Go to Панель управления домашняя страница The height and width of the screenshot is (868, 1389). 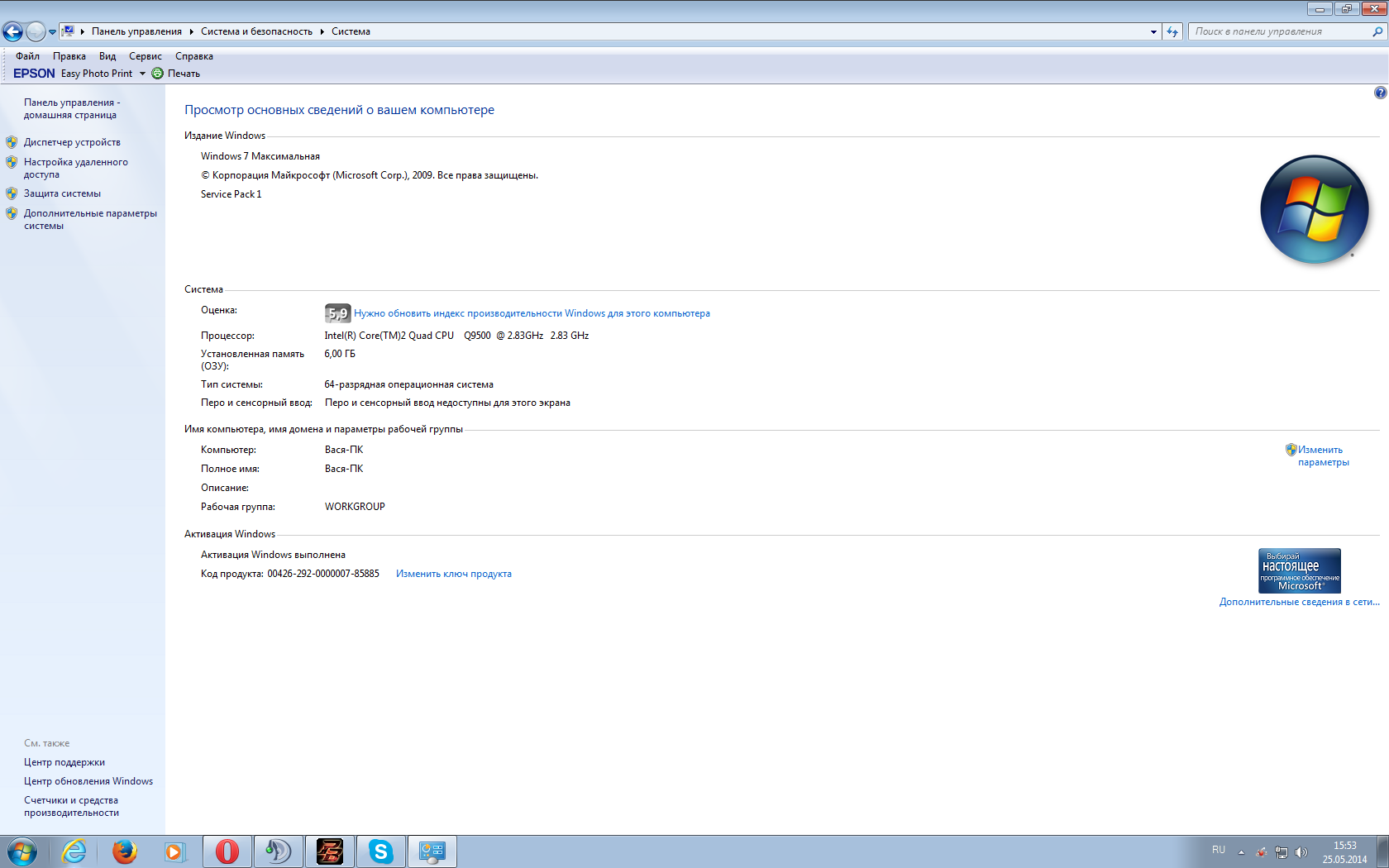(72, 108)
